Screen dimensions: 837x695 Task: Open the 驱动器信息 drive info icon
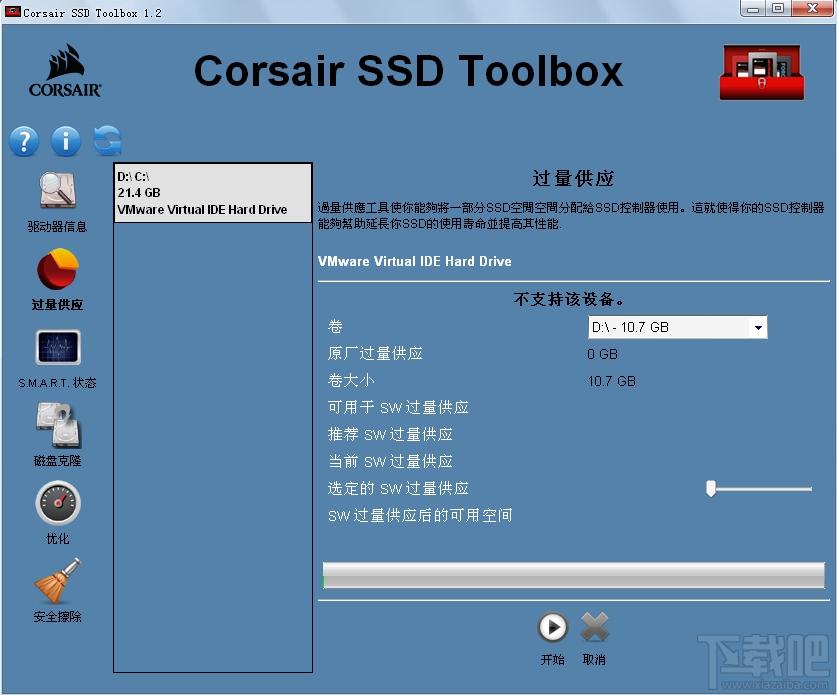pos(58,191)
